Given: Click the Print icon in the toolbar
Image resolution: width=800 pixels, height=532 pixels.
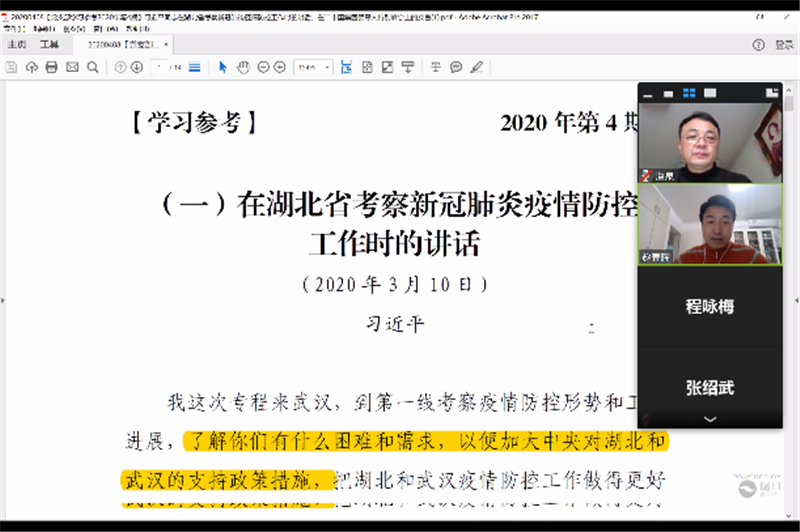Looking at the screenshot, I should (x=52, y=67).
